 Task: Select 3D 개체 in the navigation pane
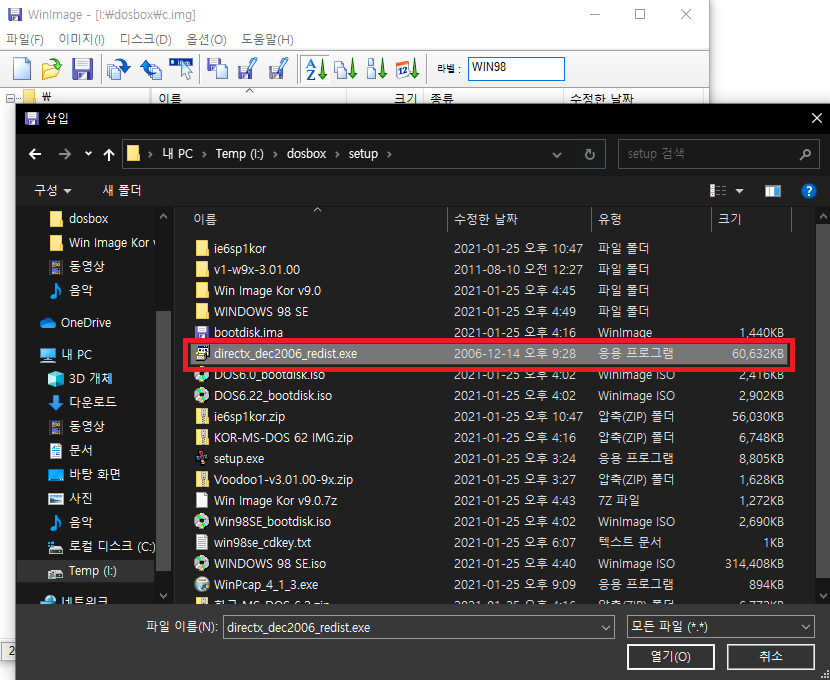pos(79,379)
